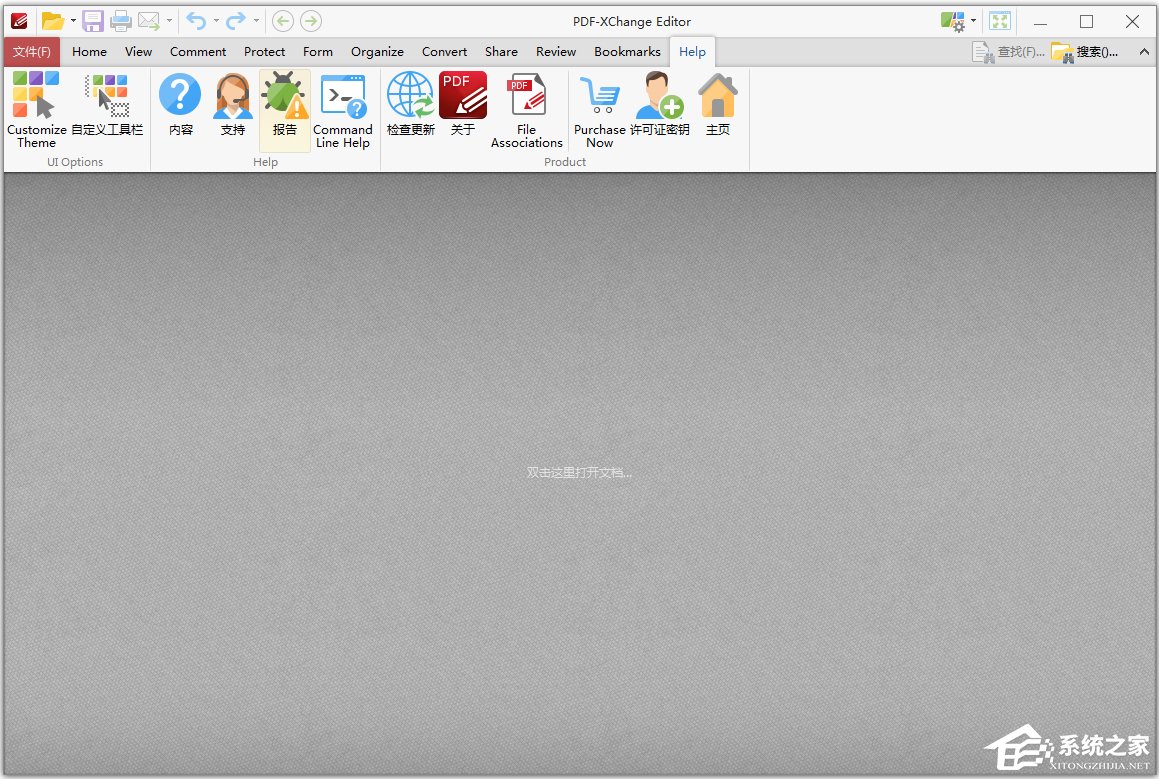Switch to the Protect tab

(x=265, y=52)
